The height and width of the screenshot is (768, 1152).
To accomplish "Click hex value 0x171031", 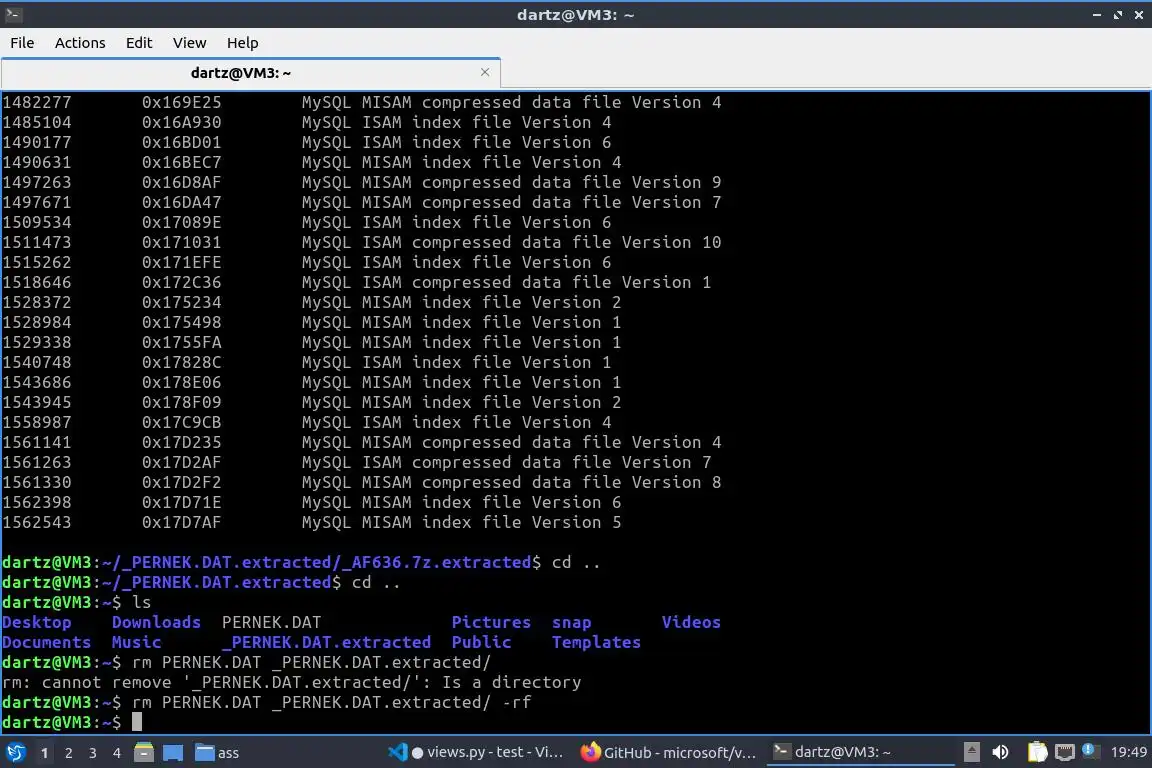I will tap(181, 242).
